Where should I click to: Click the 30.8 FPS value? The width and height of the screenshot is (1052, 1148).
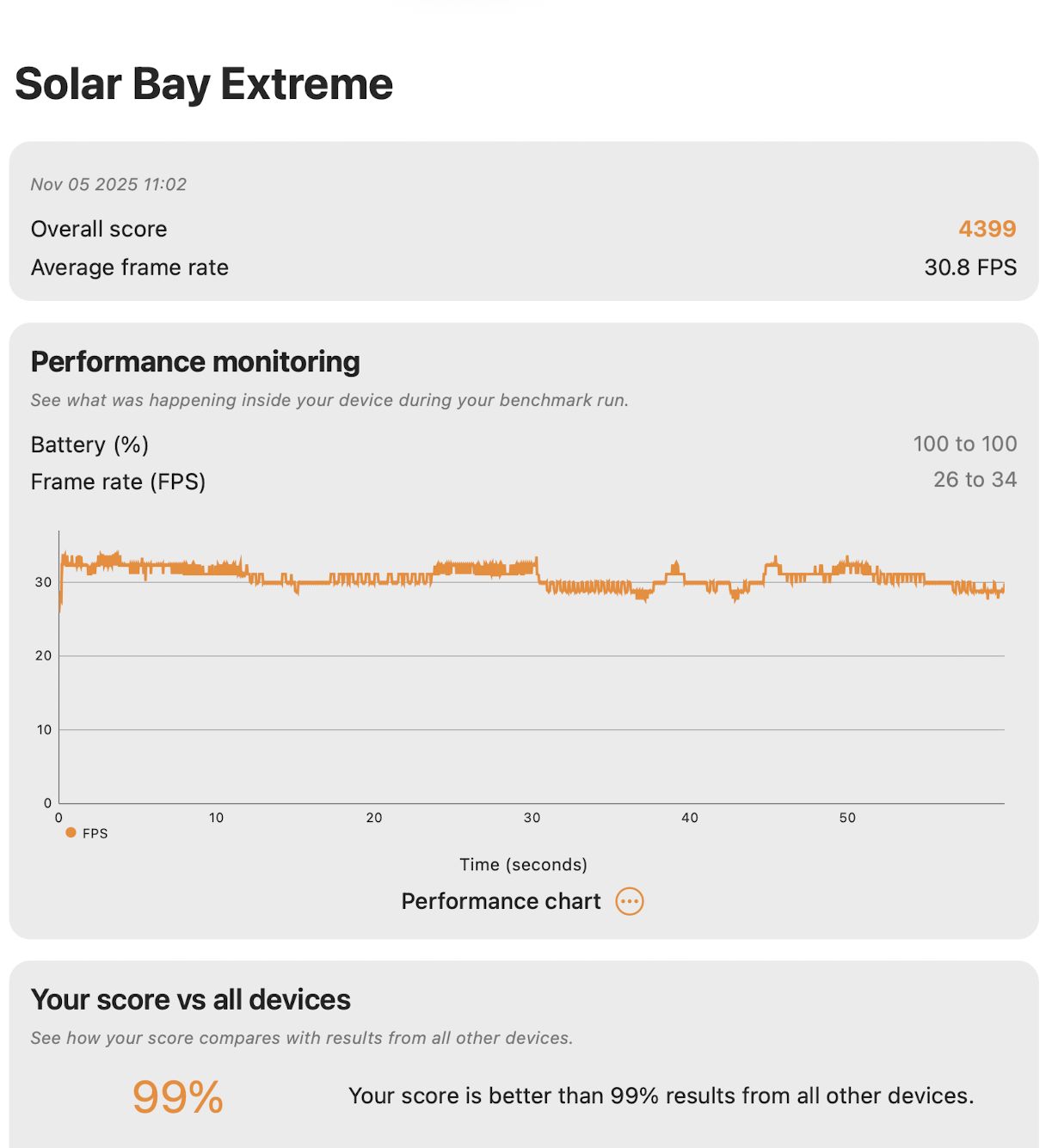[969, 267]
